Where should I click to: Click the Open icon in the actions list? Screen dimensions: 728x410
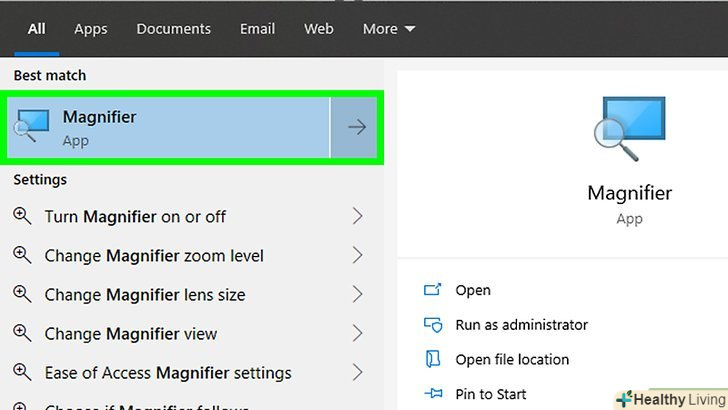pyautogui.click(x=433, y=290)
